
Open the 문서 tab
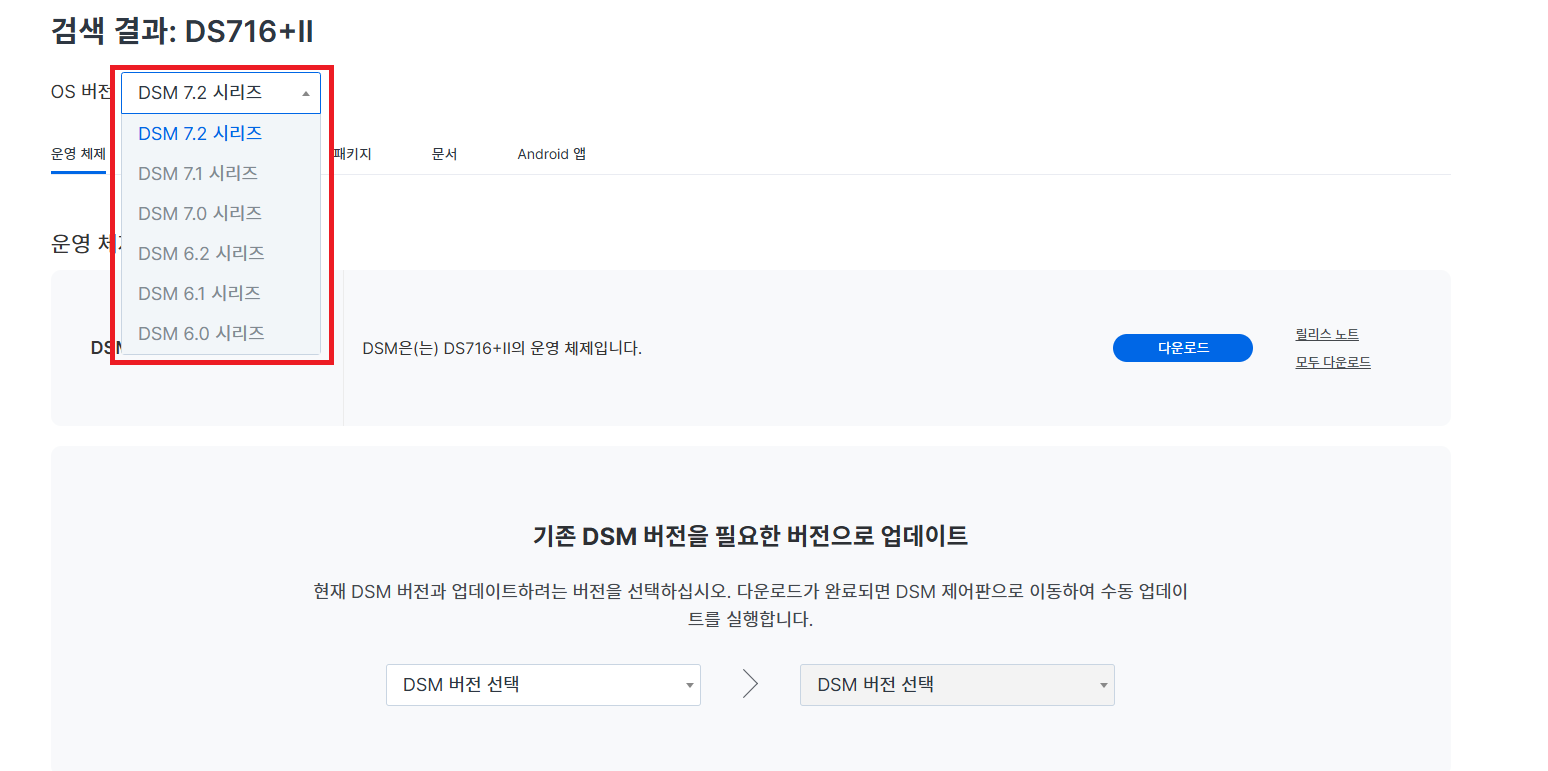point(444,154)
